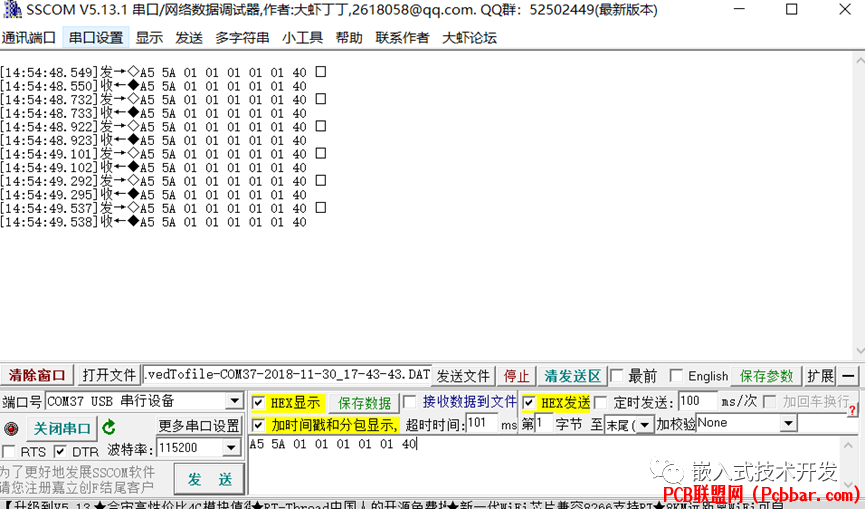Click the log line at 14:54:49.295
Screen dimensions: 865x509
[x=153, y=195]
